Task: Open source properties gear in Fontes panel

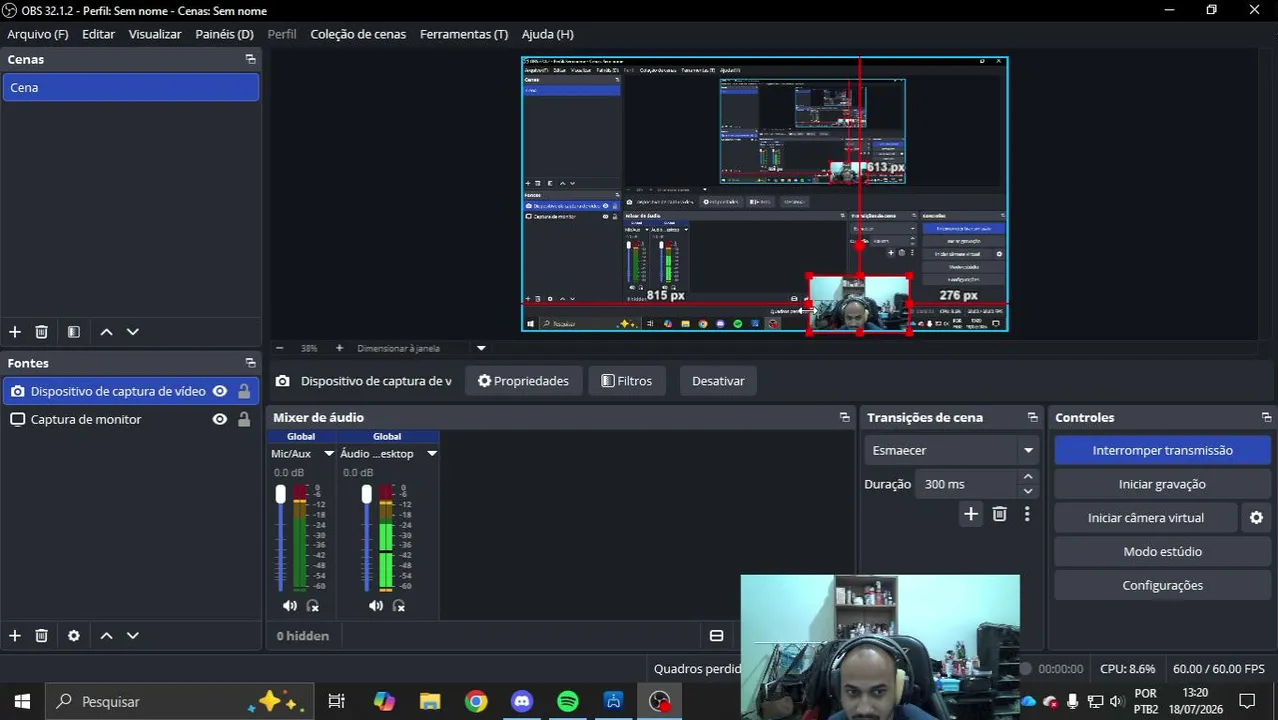Action: pyautogui.click(x=73, y=636)
